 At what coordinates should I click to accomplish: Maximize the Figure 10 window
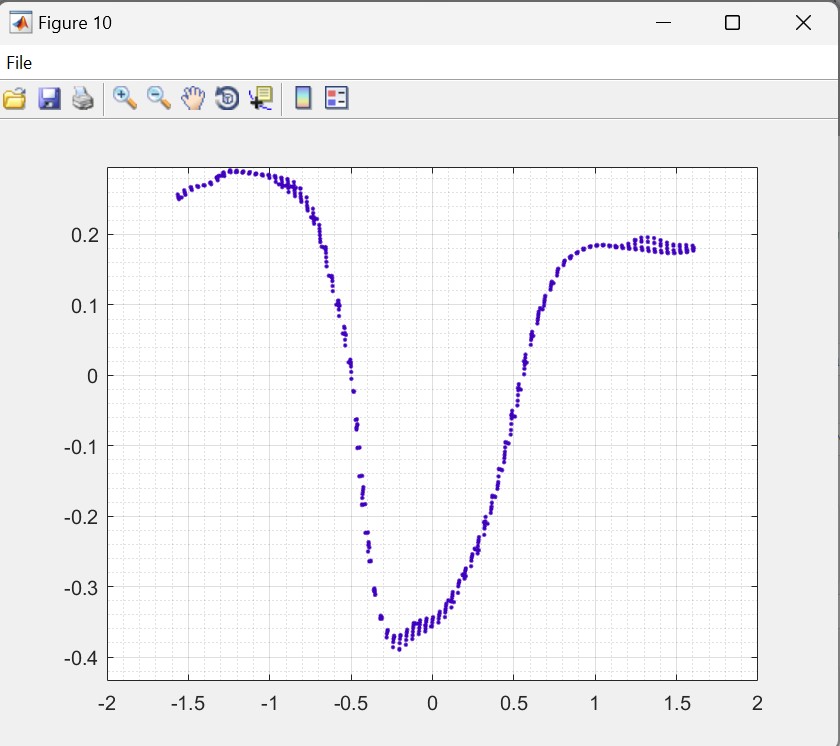pyautogui.click(x=732, y=23)
